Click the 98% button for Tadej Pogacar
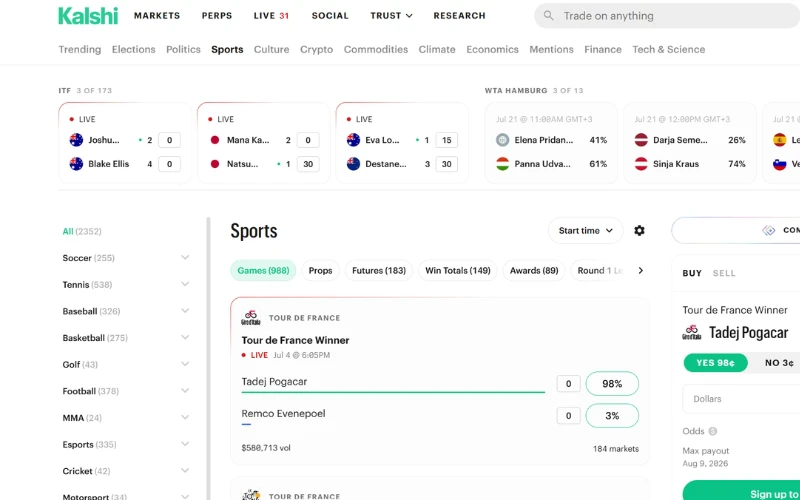The image size is (800, 500). click(x=612, y=384)
